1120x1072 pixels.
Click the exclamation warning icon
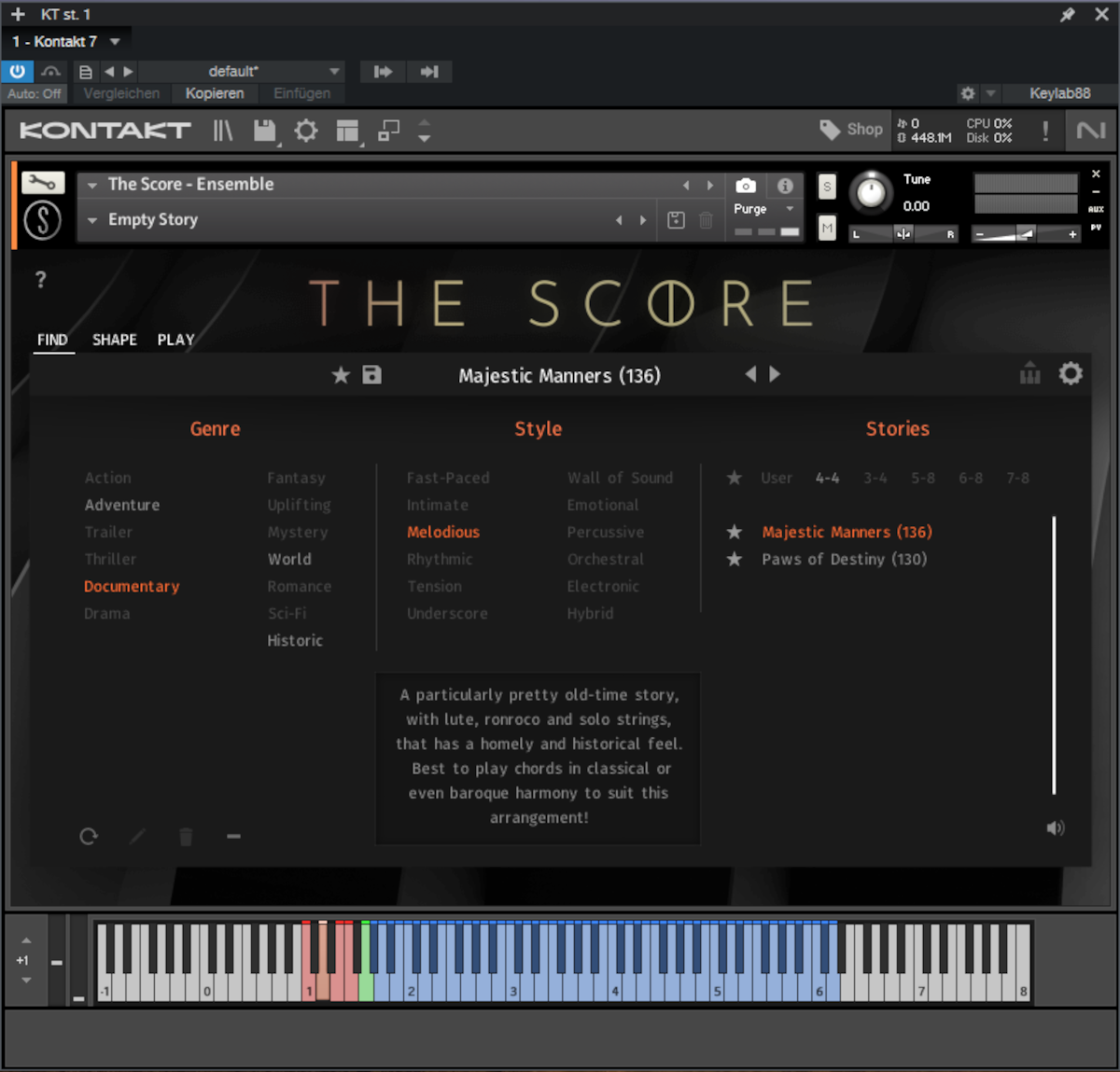[1045, 131]
